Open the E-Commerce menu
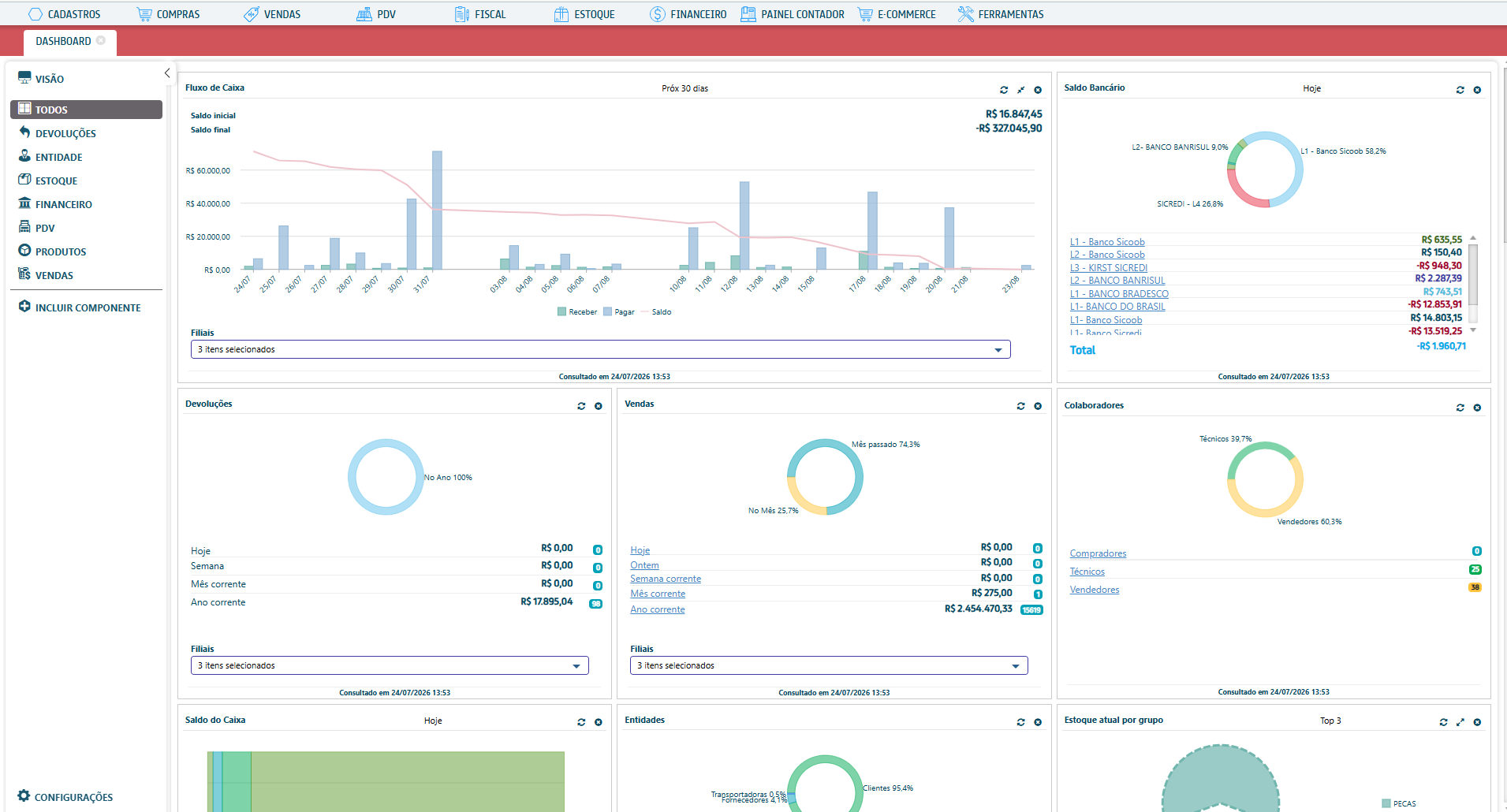The width and height of the screenshot is (1507, 812). click(897, 14)
